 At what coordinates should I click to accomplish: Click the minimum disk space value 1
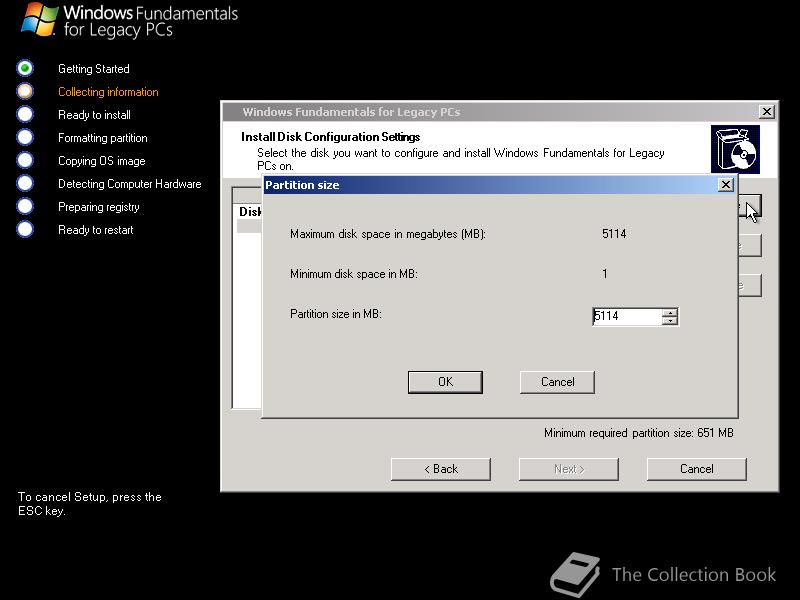coord(605,274)
